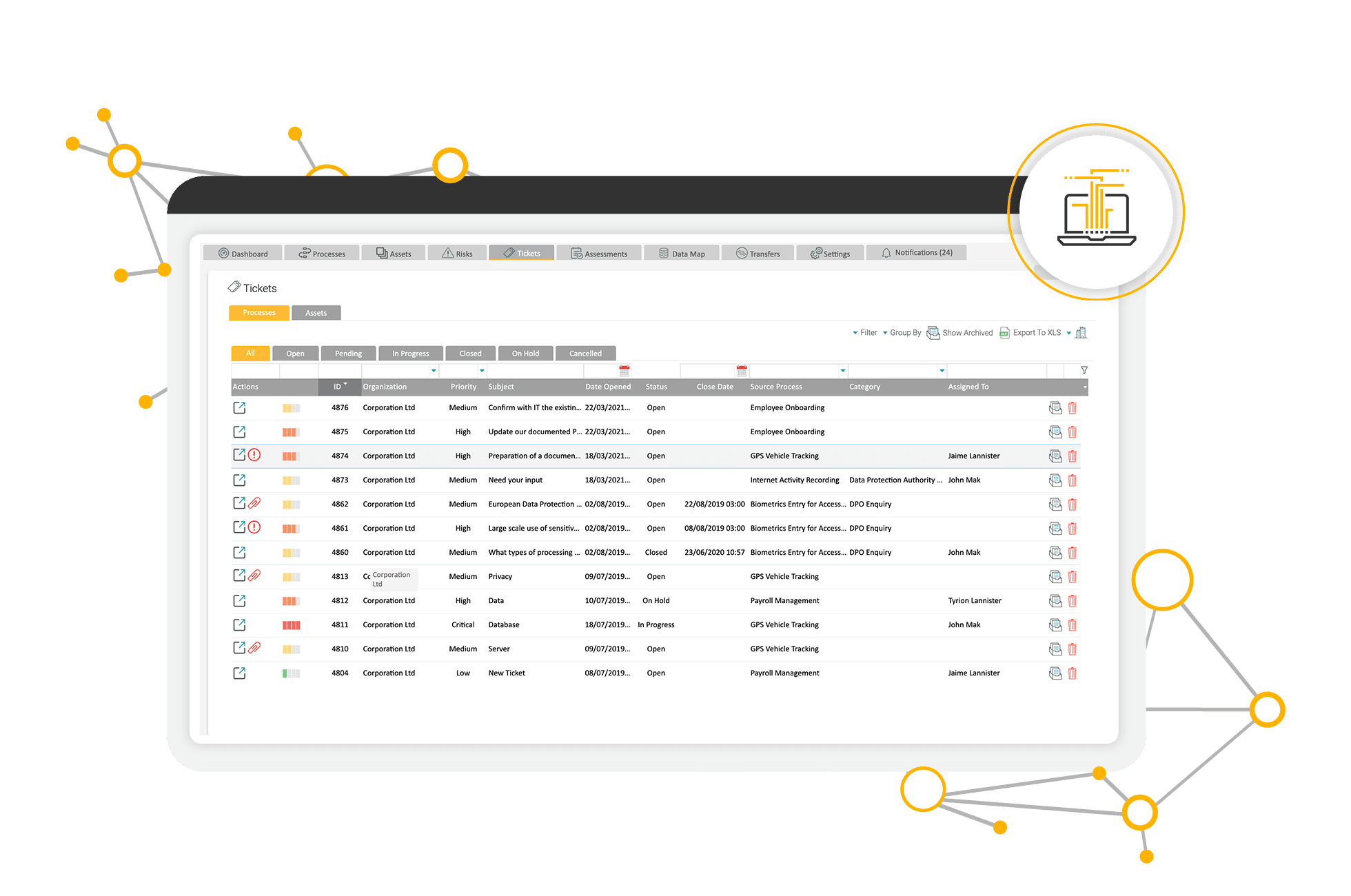Open Organization column filter dropdown

(x=434, y=371)
